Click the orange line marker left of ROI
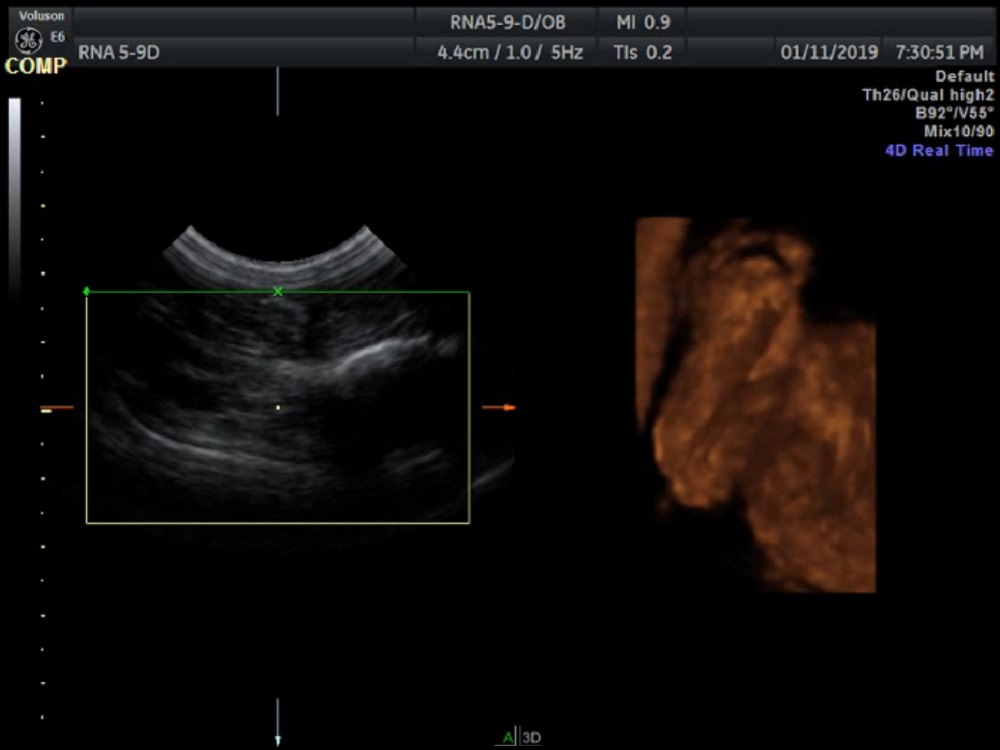This screenshot has width=1000, height=750. tap(57, 408)
